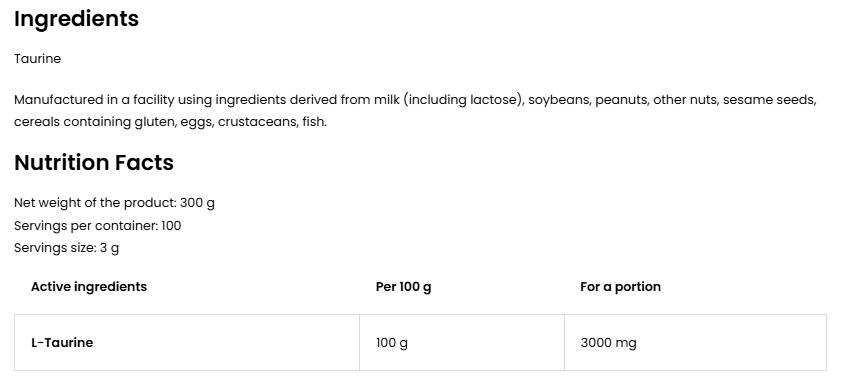This screenshot has height=391, width=855.
Task: Select the word 'crustaceans' in allergen text
Action: click(x=258, y=122)
